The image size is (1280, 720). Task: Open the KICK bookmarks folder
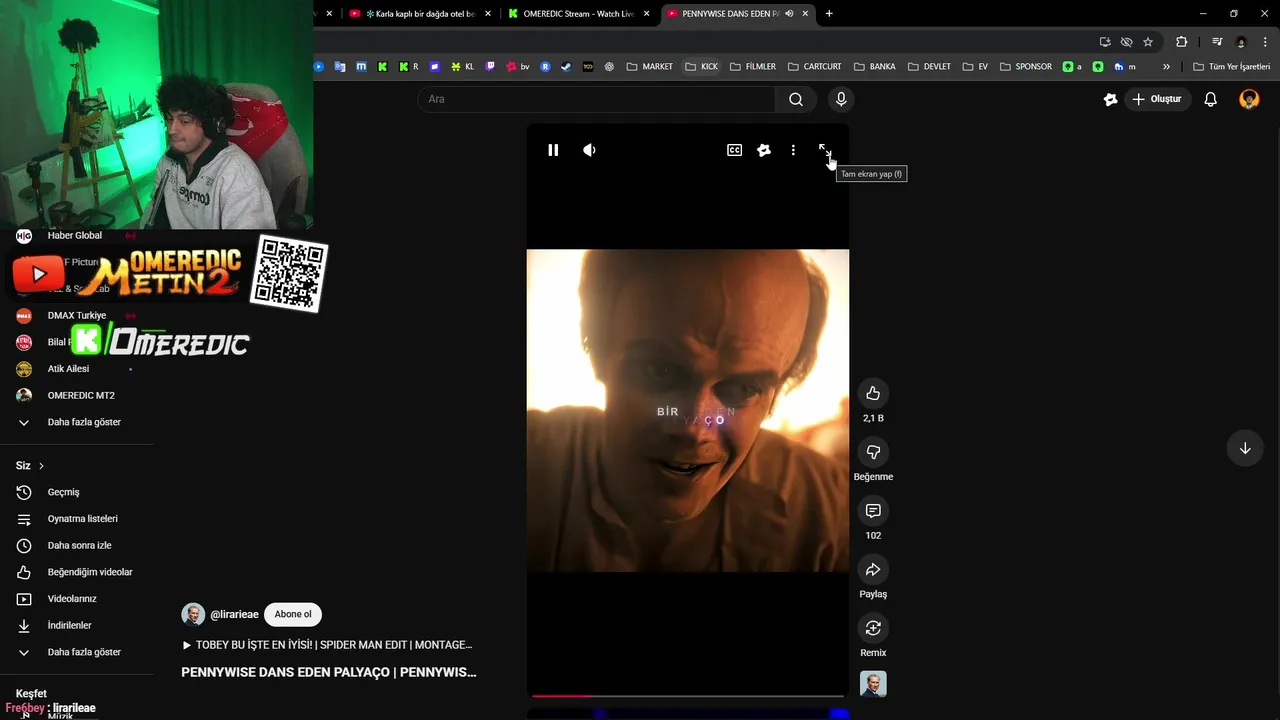(x=701, y=67)
